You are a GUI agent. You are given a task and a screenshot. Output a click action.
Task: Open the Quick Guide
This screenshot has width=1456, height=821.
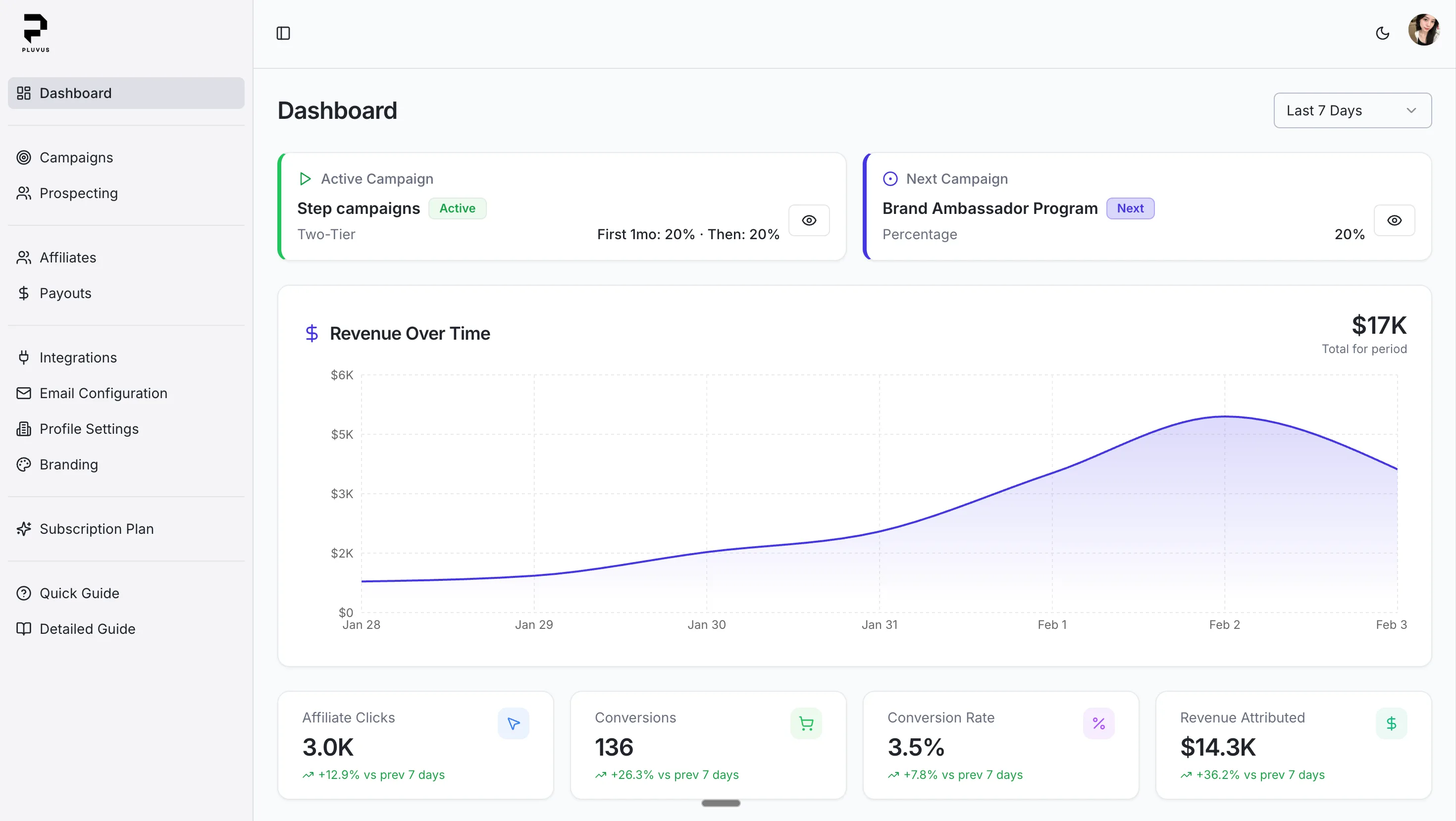[x=126, y=593]
